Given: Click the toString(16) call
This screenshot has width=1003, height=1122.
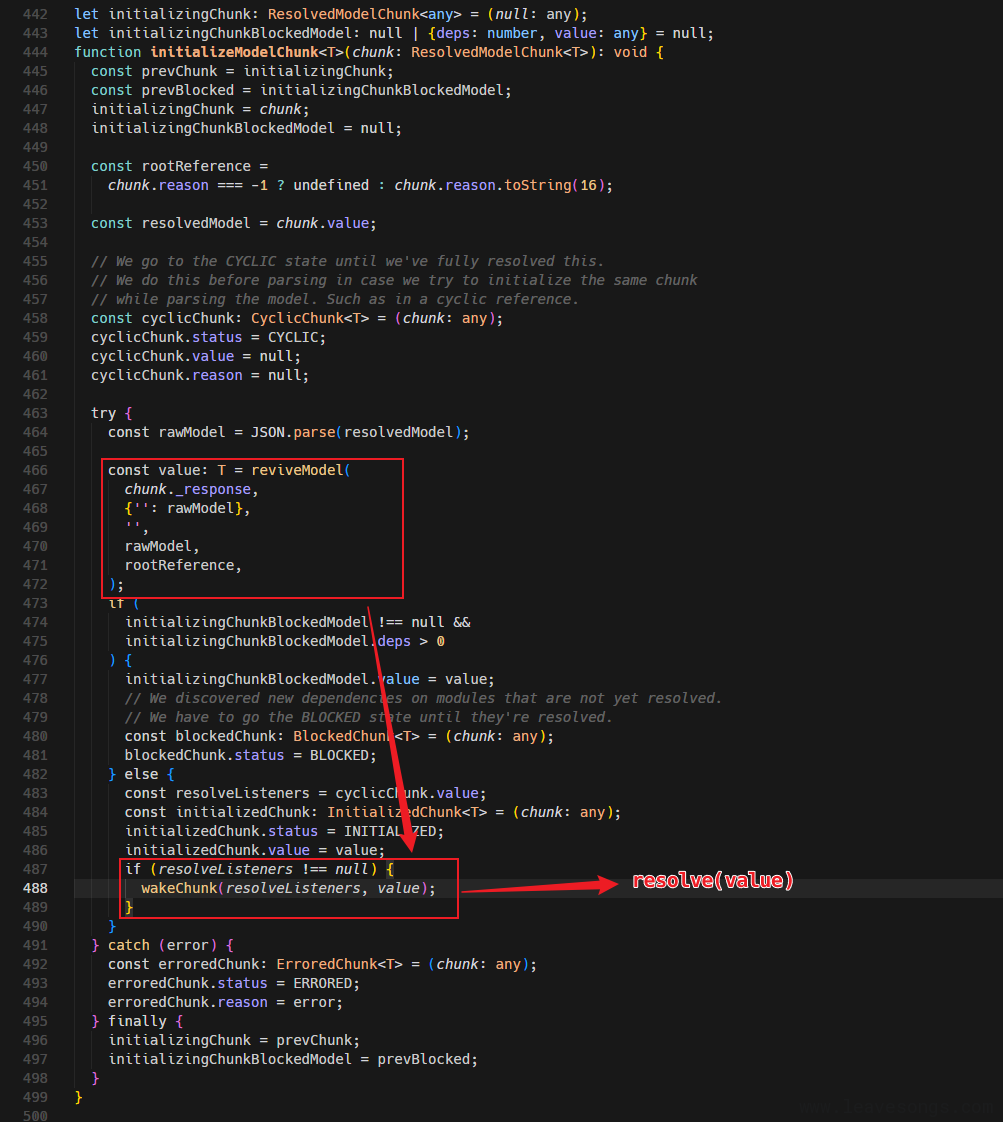Looking at the screenshot, I should point(557,185).
